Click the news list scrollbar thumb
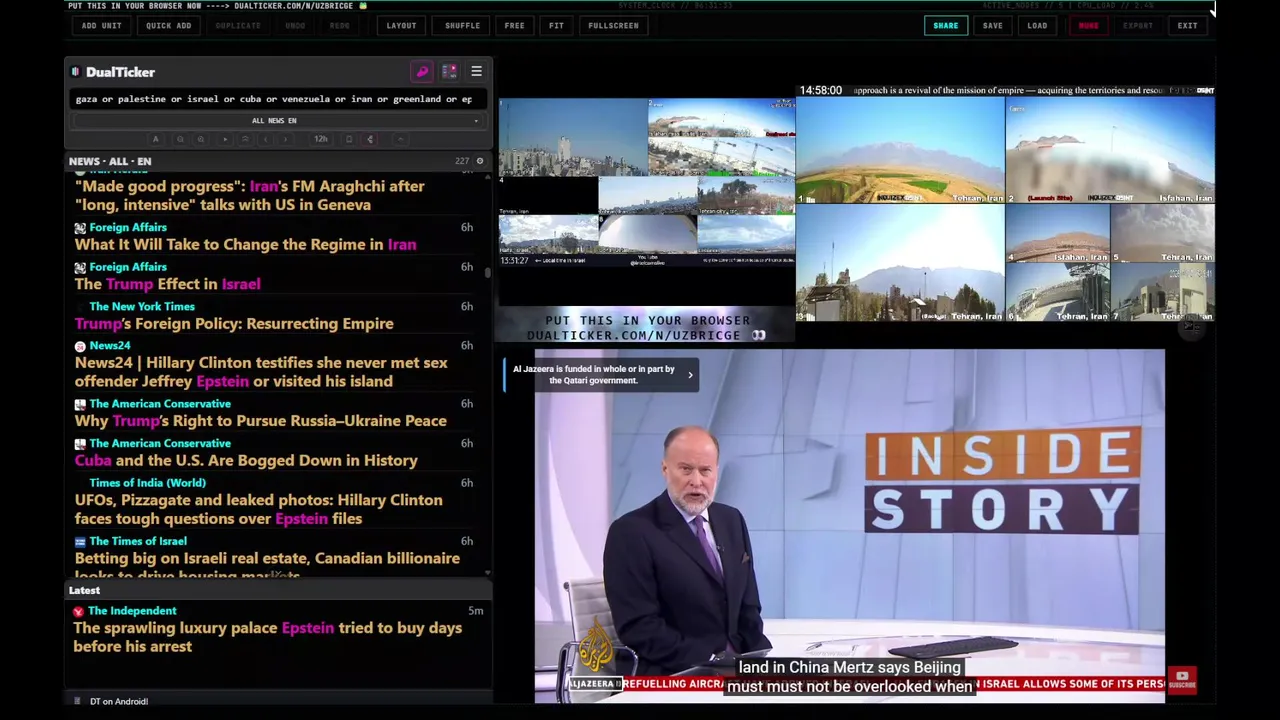The image size is (1280, 720). [488, 272]
